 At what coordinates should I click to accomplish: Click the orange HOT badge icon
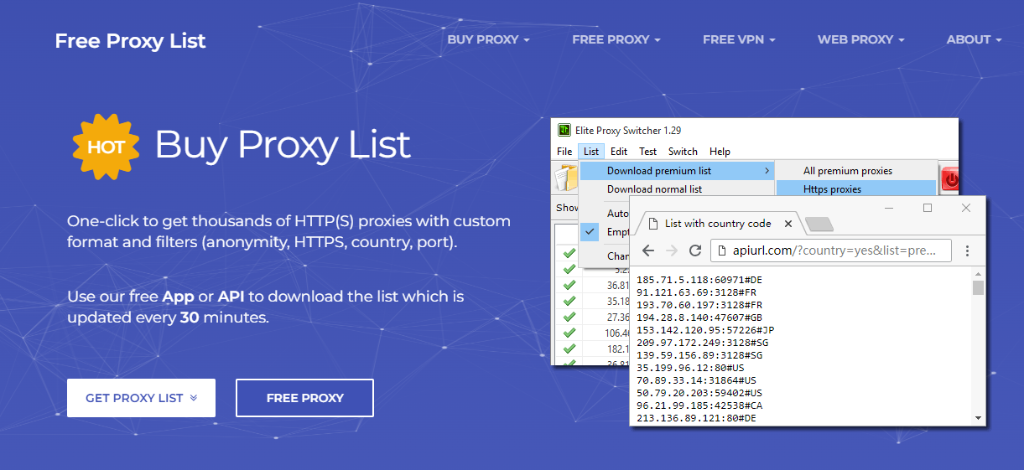point(106,147)
